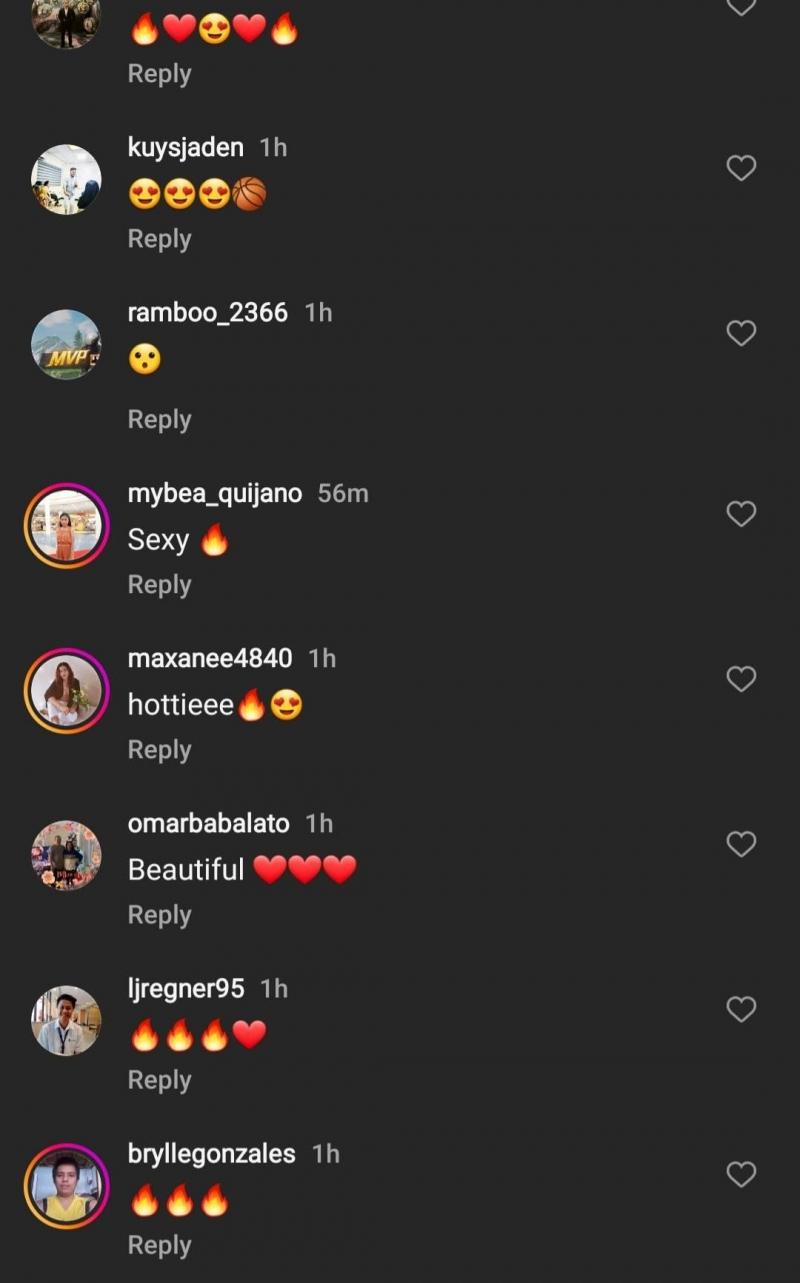Reply to kuysjaden's comment
The width and height of the screenshot is (800, 1283).
(159, 239)
